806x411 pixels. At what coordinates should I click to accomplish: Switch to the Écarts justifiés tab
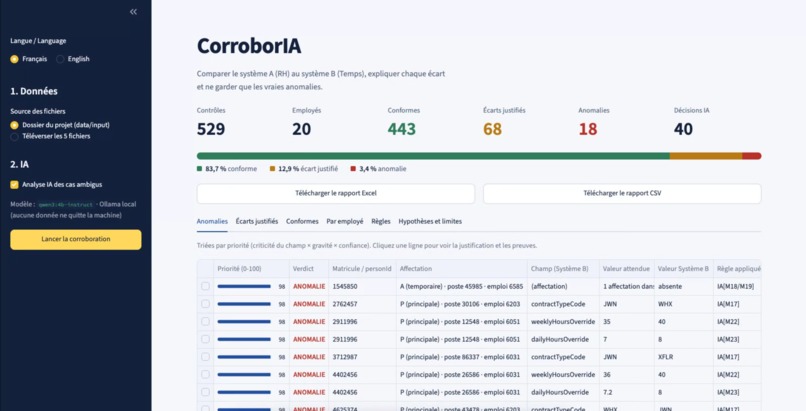[257, 221]
